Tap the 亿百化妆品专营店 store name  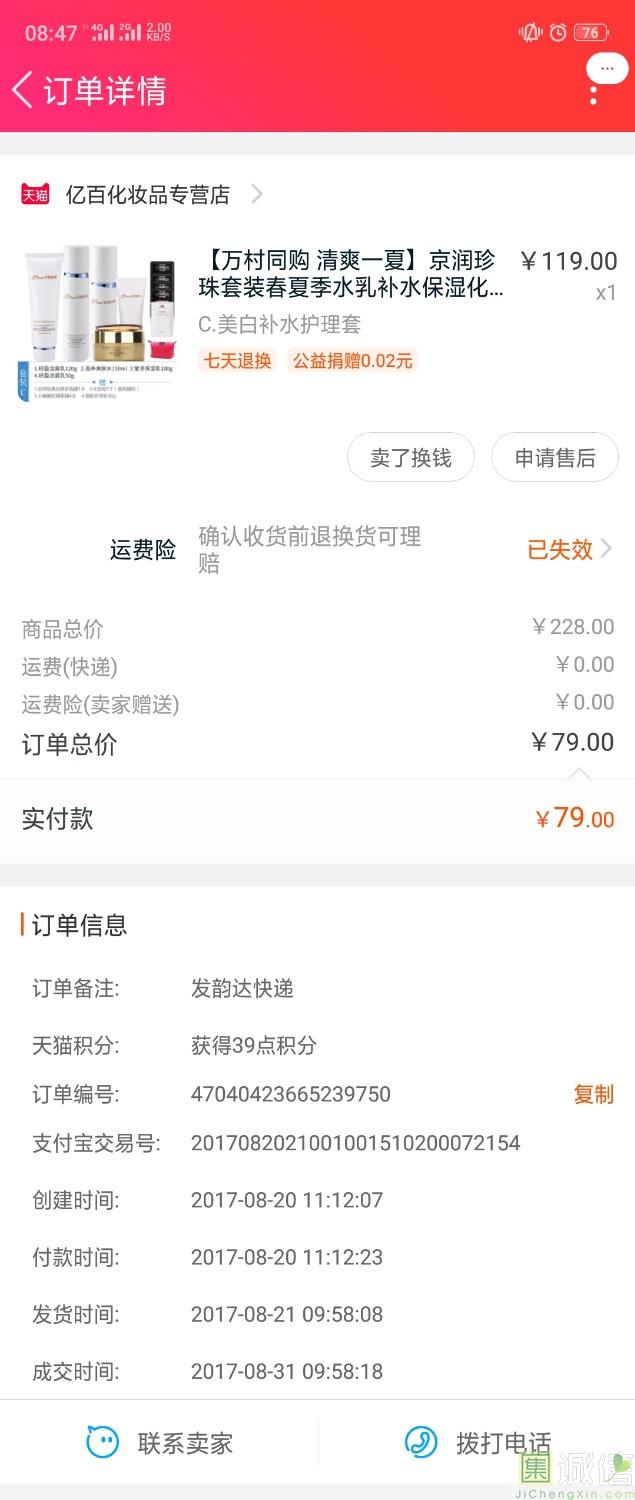pos(148,194)
